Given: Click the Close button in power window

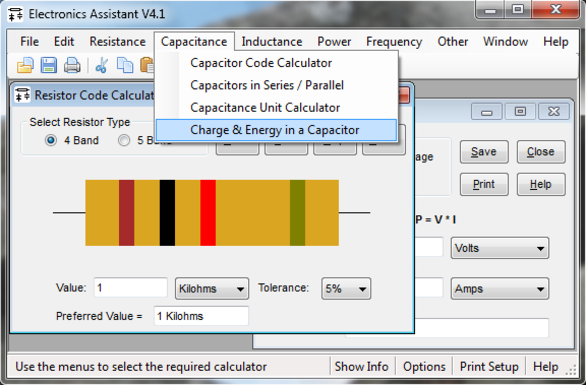Looking at the screenshot, I should [x=541, y=152].
